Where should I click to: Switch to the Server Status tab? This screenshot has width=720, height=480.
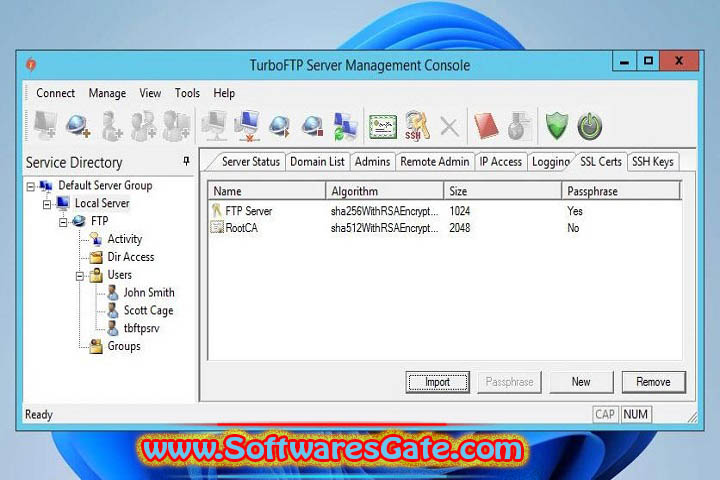tap(251, 162)
